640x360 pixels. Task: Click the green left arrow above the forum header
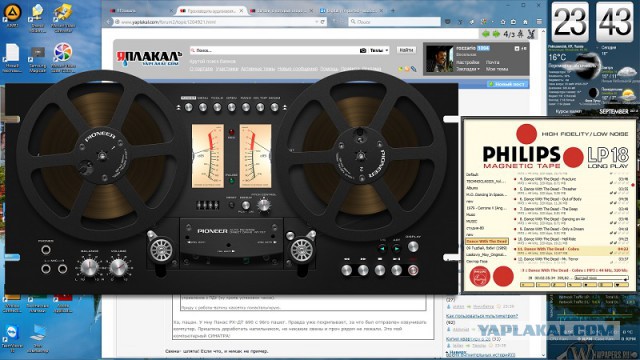[x=486, y=34]
